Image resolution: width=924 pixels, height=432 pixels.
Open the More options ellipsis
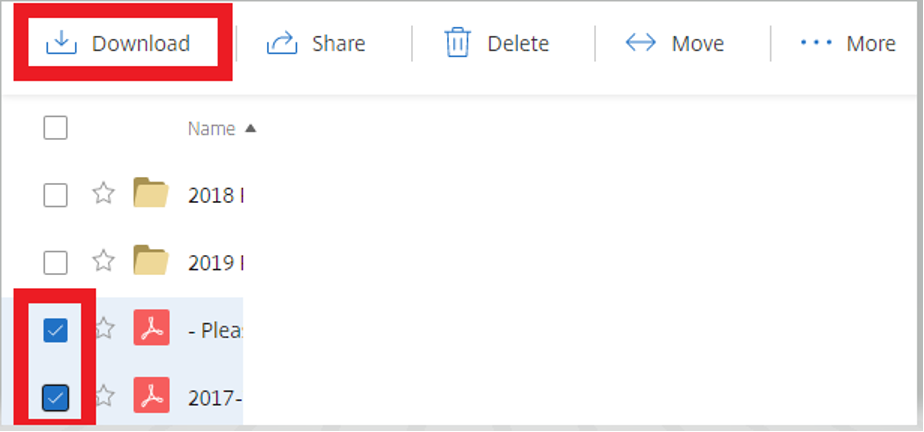(817, 44)
